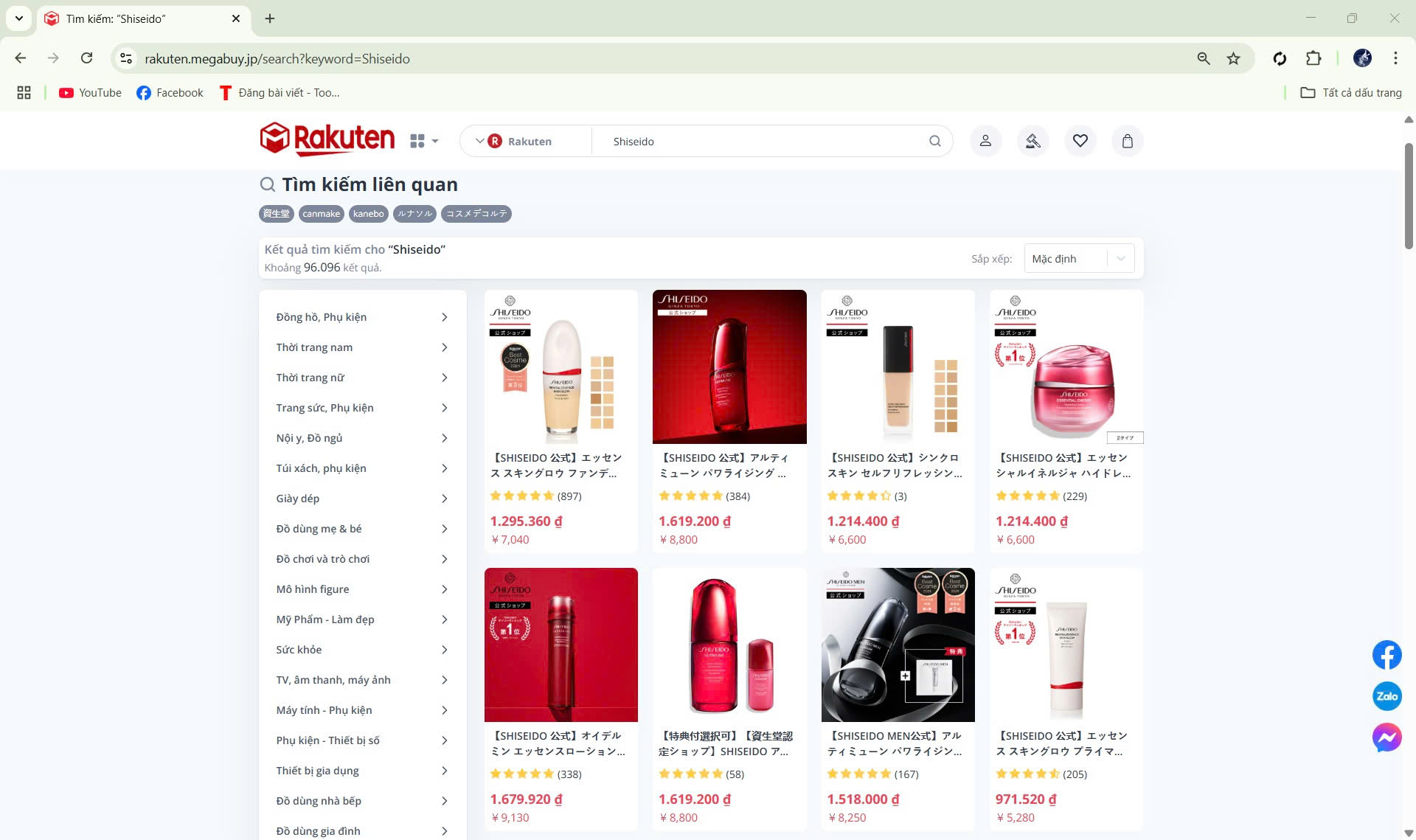Go back using browser back arrow
This screenshot has width=1416, height=840.
pos(21,58)
